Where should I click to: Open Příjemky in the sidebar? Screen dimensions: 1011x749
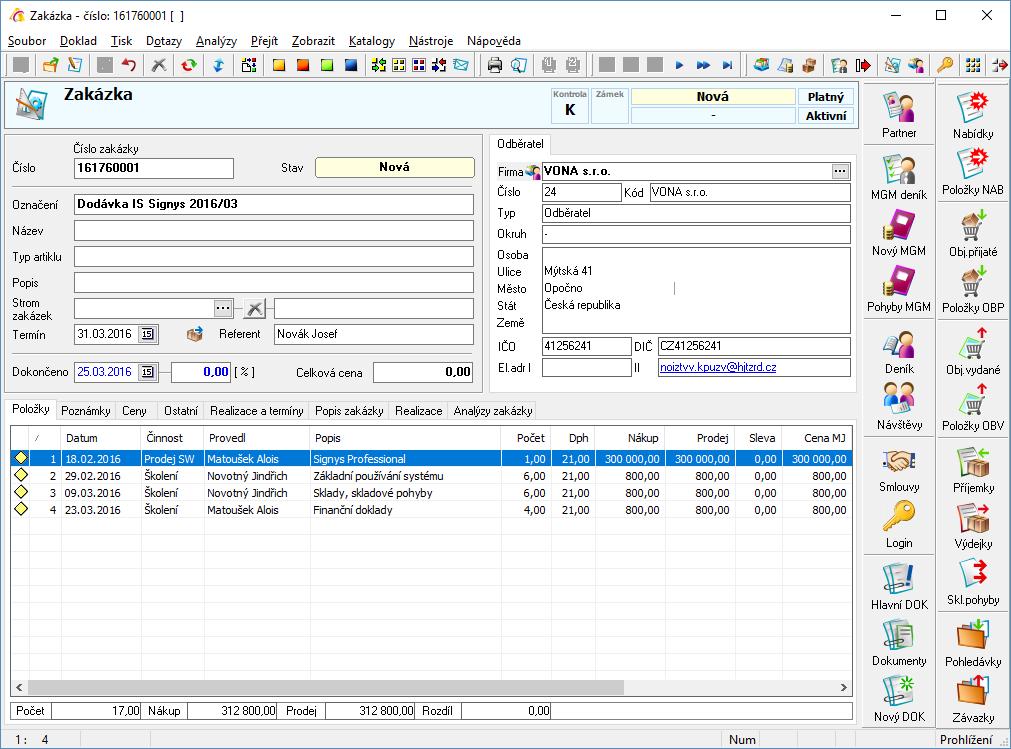coord(973,469)
